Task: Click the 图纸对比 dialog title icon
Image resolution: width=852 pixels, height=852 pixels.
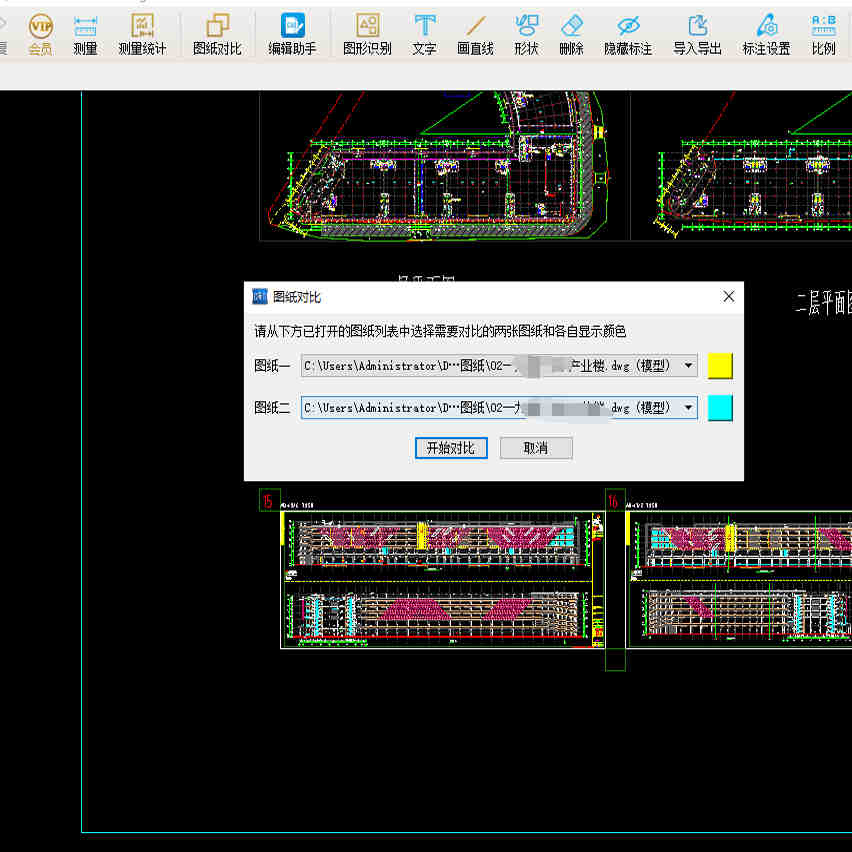Action: coord(260,297)
